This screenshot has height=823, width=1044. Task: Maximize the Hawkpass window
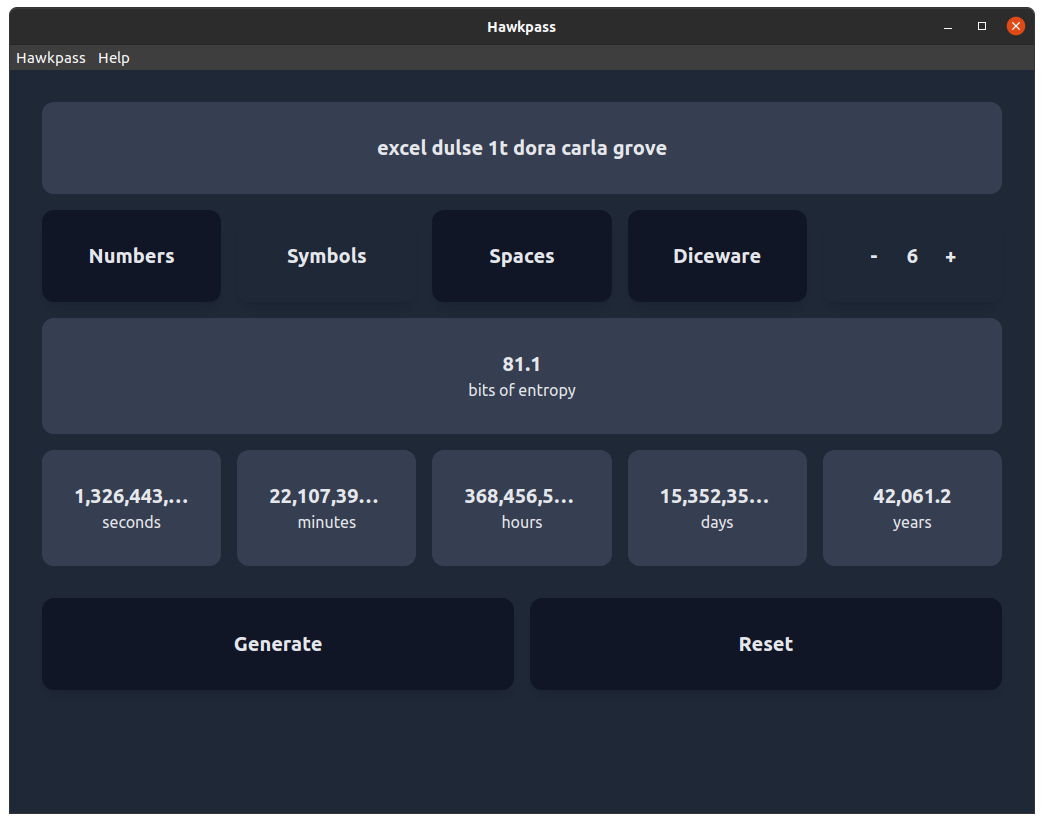click(981, 26)
